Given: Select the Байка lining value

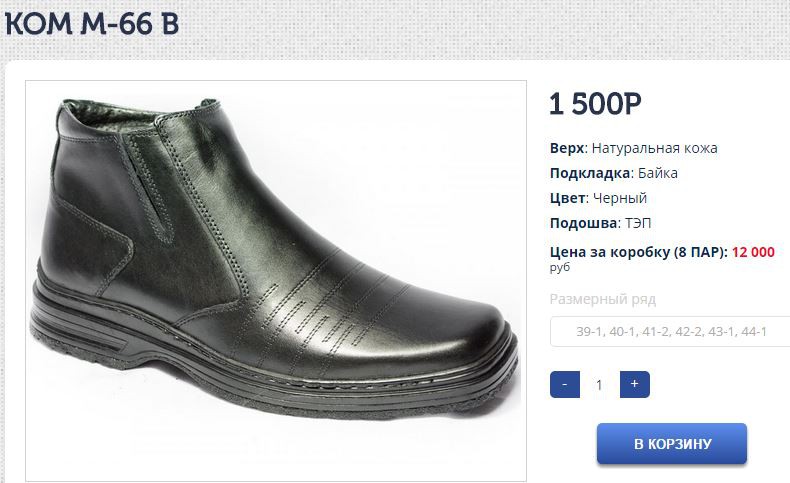Looking at the screenshot, I should coord(658,173).
